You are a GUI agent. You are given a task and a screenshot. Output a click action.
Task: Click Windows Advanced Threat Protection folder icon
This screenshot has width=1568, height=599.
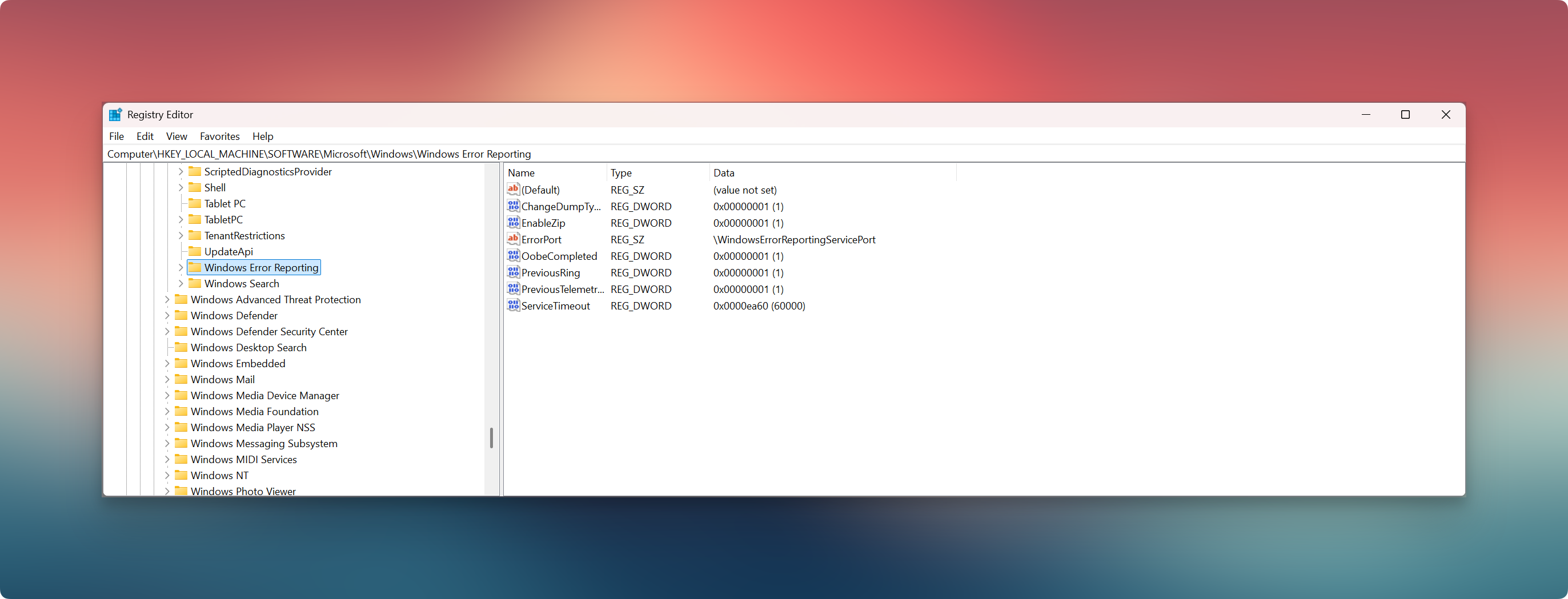click(x=181, y=299)
